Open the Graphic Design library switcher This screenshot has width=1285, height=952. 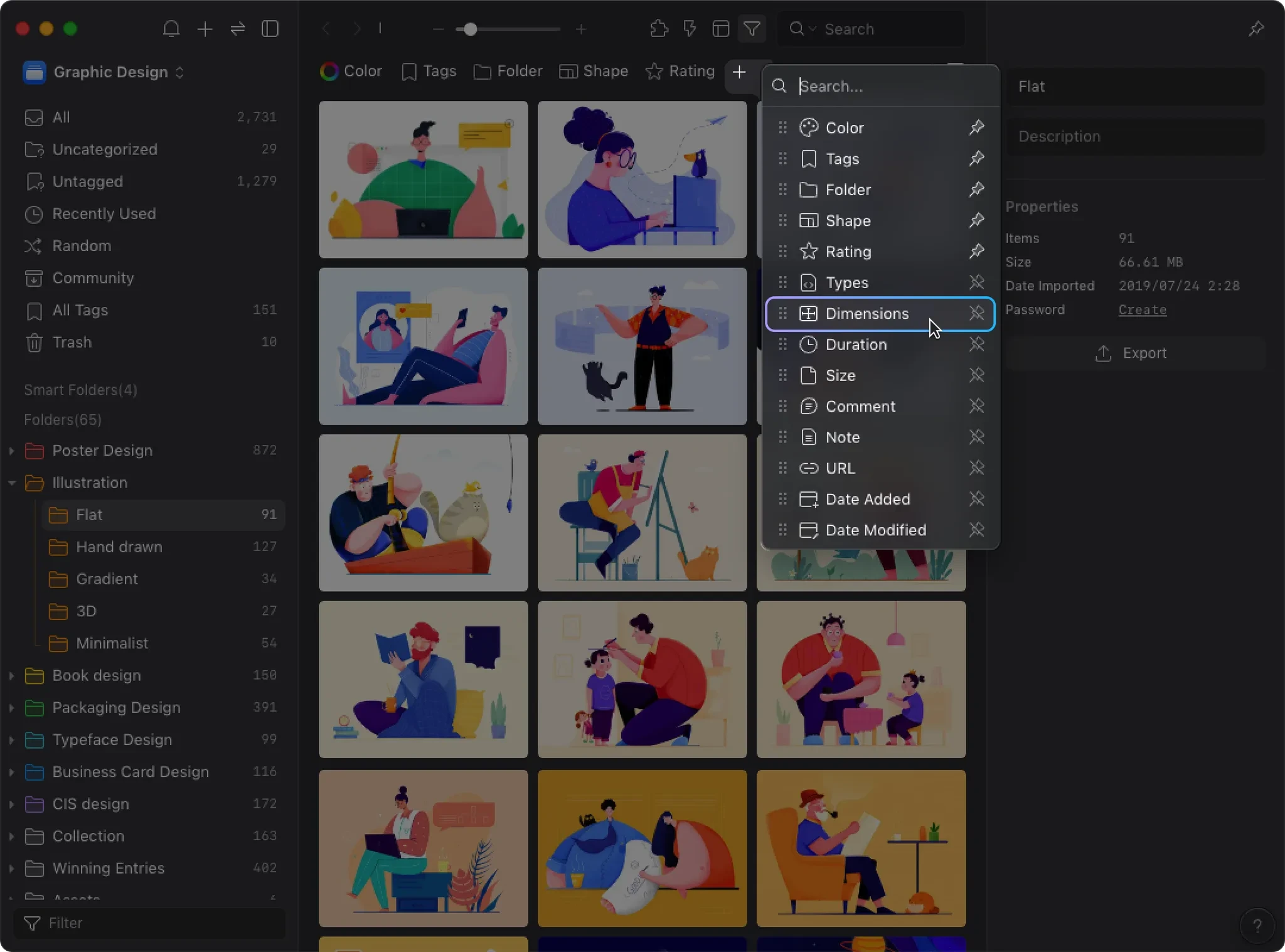pos(104,72)
